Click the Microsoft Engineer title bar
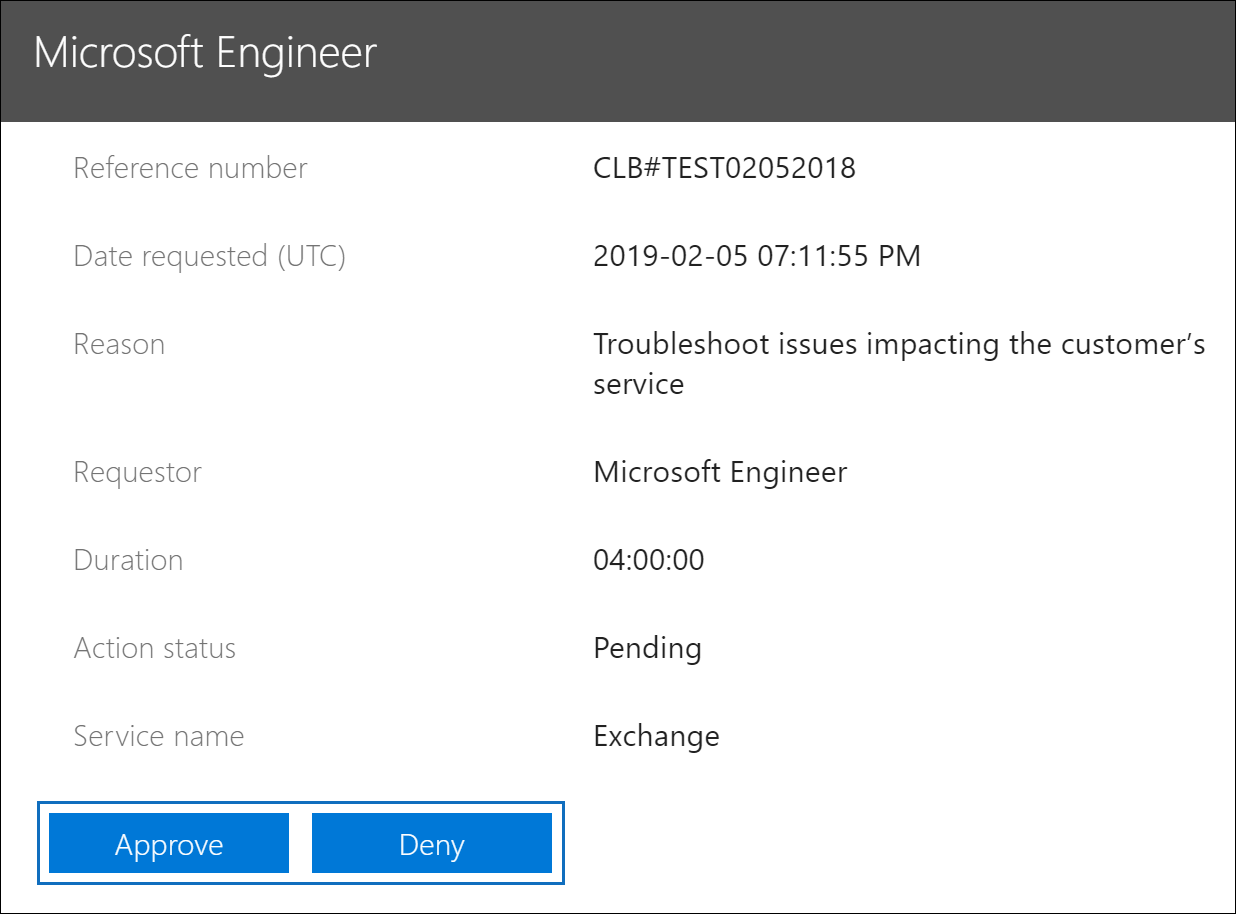The height and width of the screenshot is (914, 1236). click(x=206, y=52)
